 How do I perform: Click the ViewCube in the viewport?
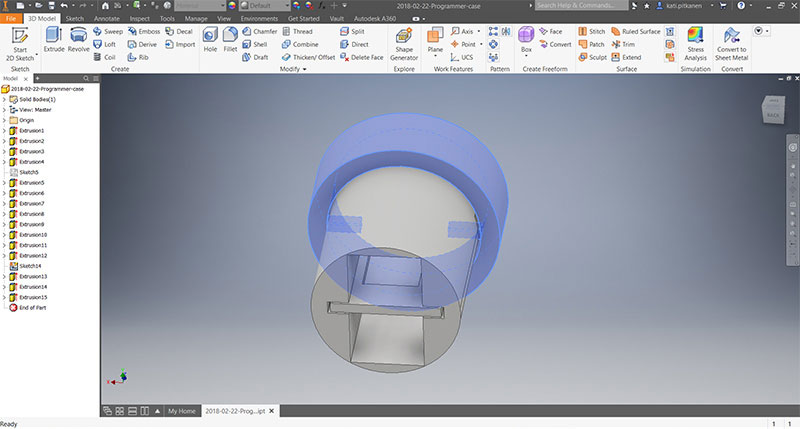tap(773, 110)
